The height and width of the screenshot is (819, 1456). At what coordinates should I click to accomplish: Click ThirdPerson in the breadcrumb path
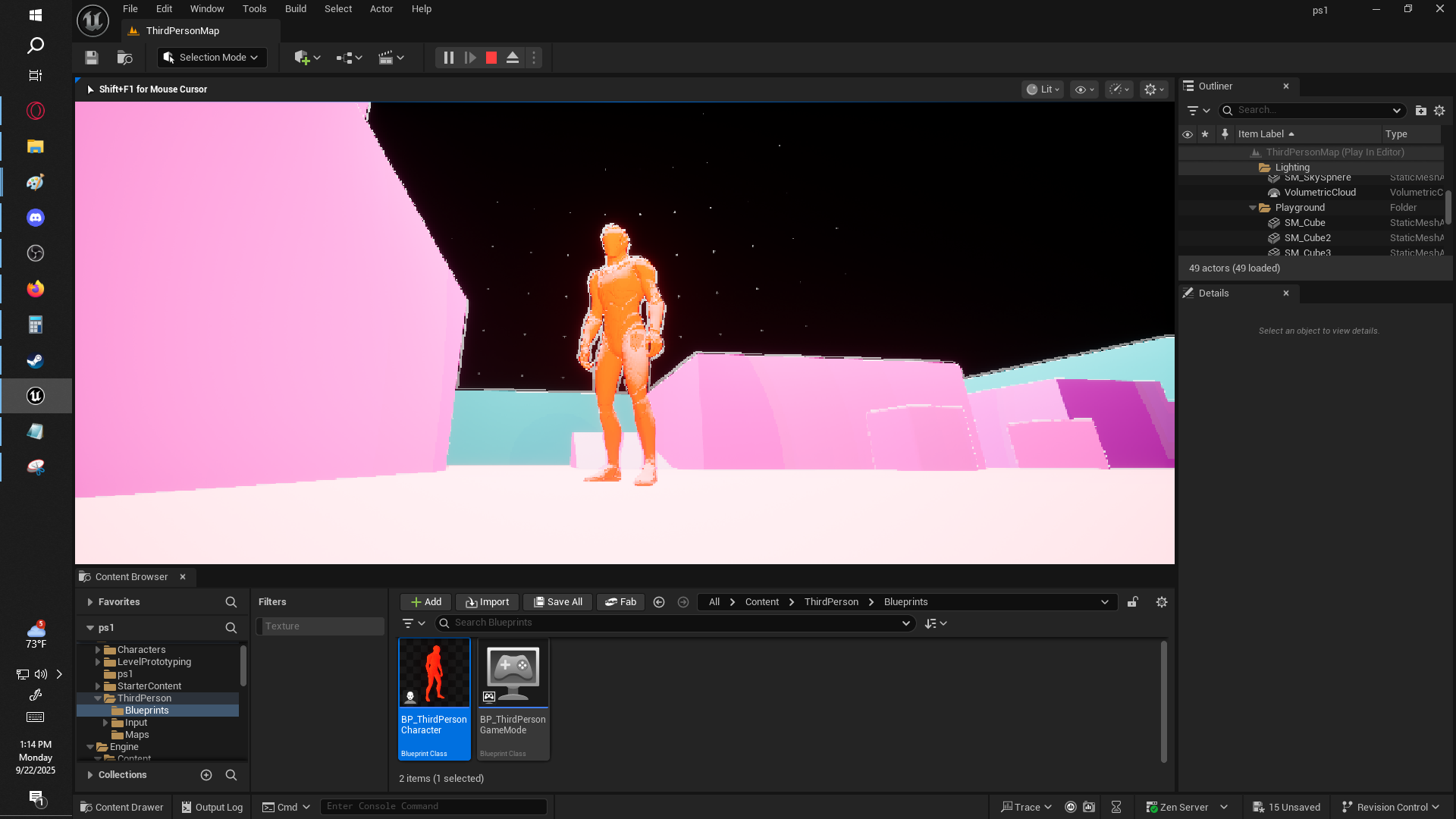pos(831,602)
